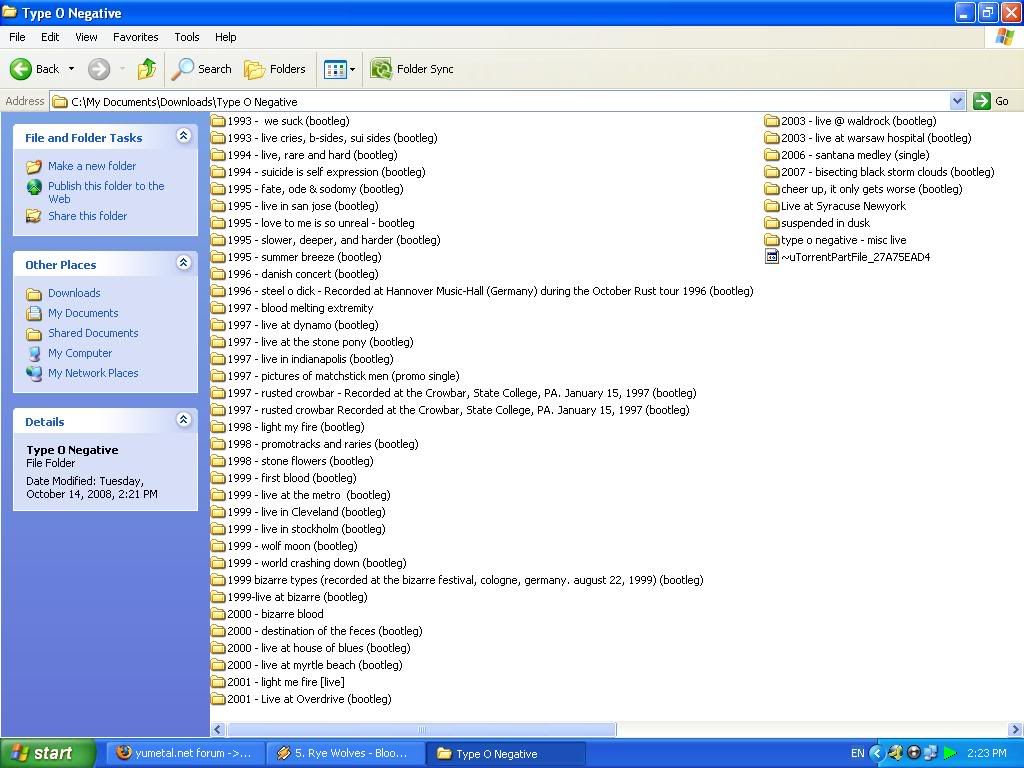Open the Views dropdown button

pyautogui.click(x=339, y=69)
